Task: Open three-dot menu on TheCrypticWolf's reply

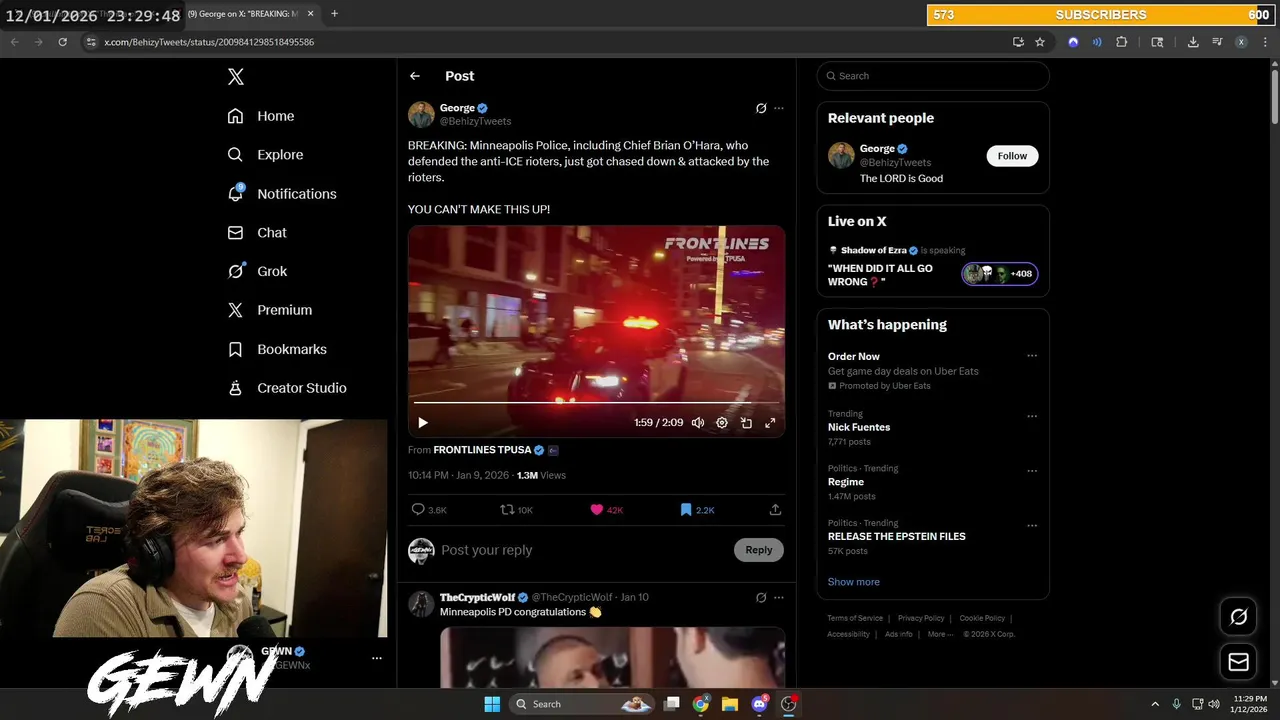Action: click(x=779, y=597)
